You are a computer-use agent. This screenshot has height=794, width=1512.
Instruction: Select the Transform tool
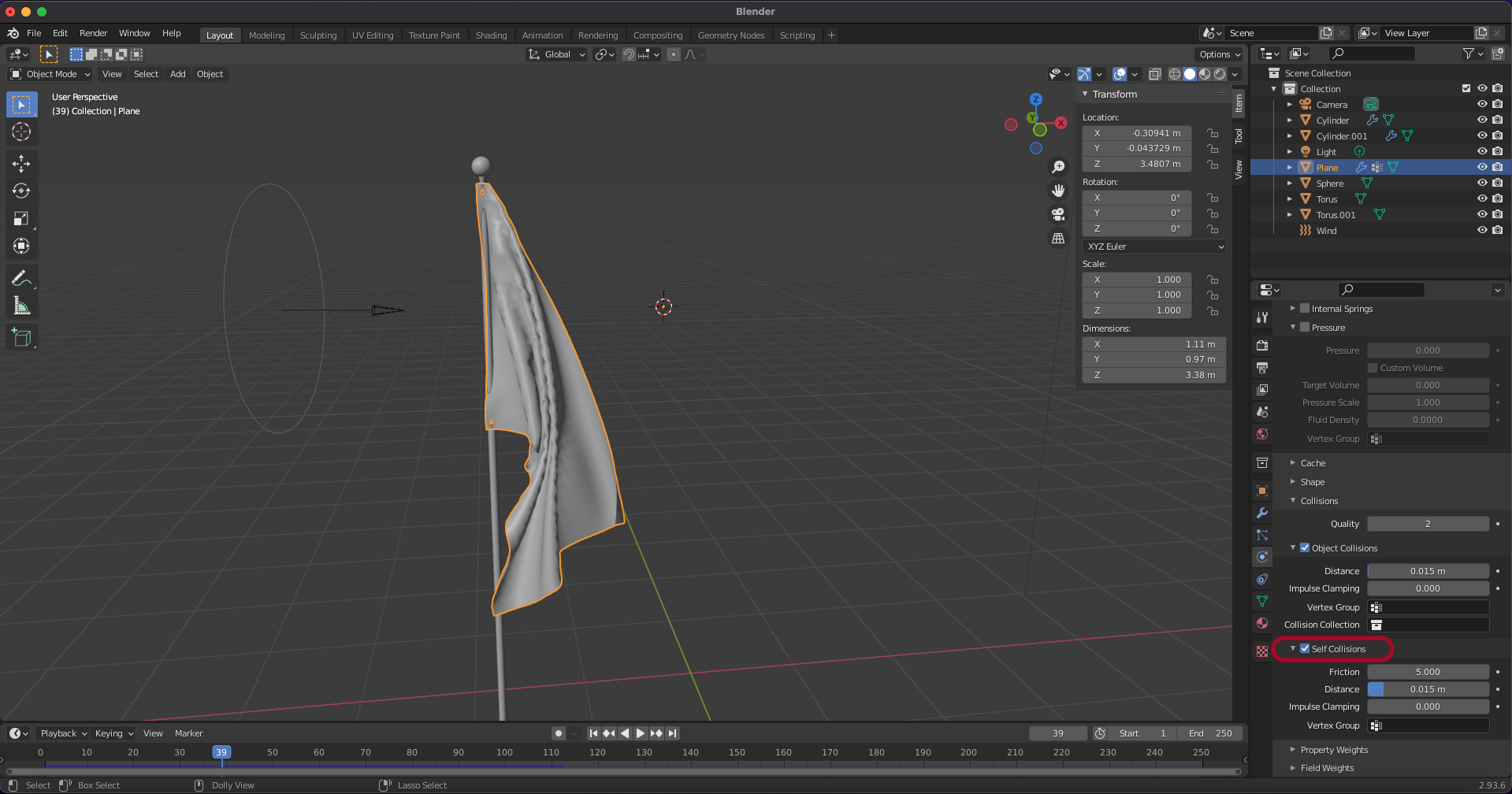pyautogui.click(x=21, y=246)
